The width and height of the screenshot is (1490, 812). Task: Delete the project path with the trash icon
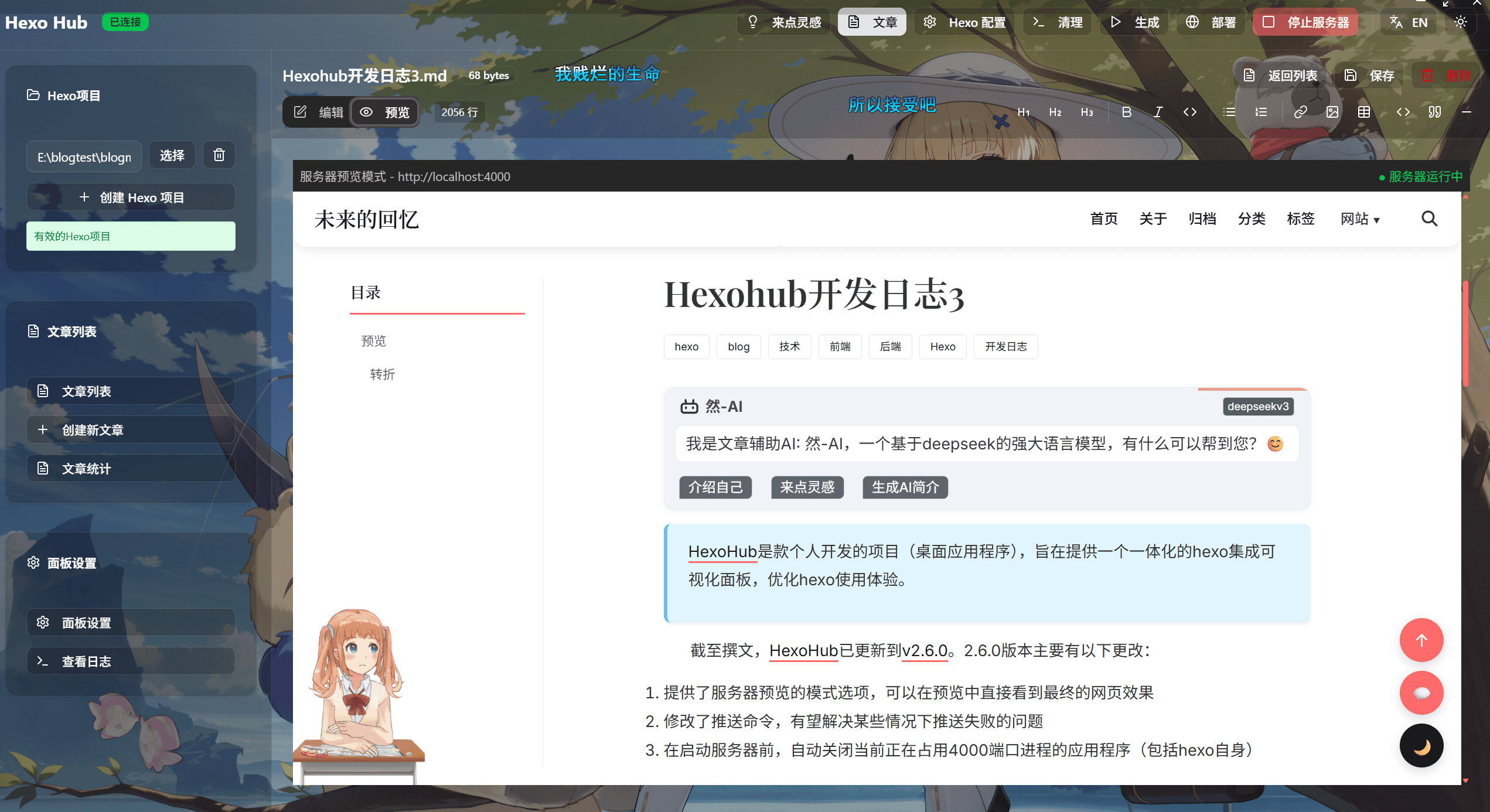219,155
